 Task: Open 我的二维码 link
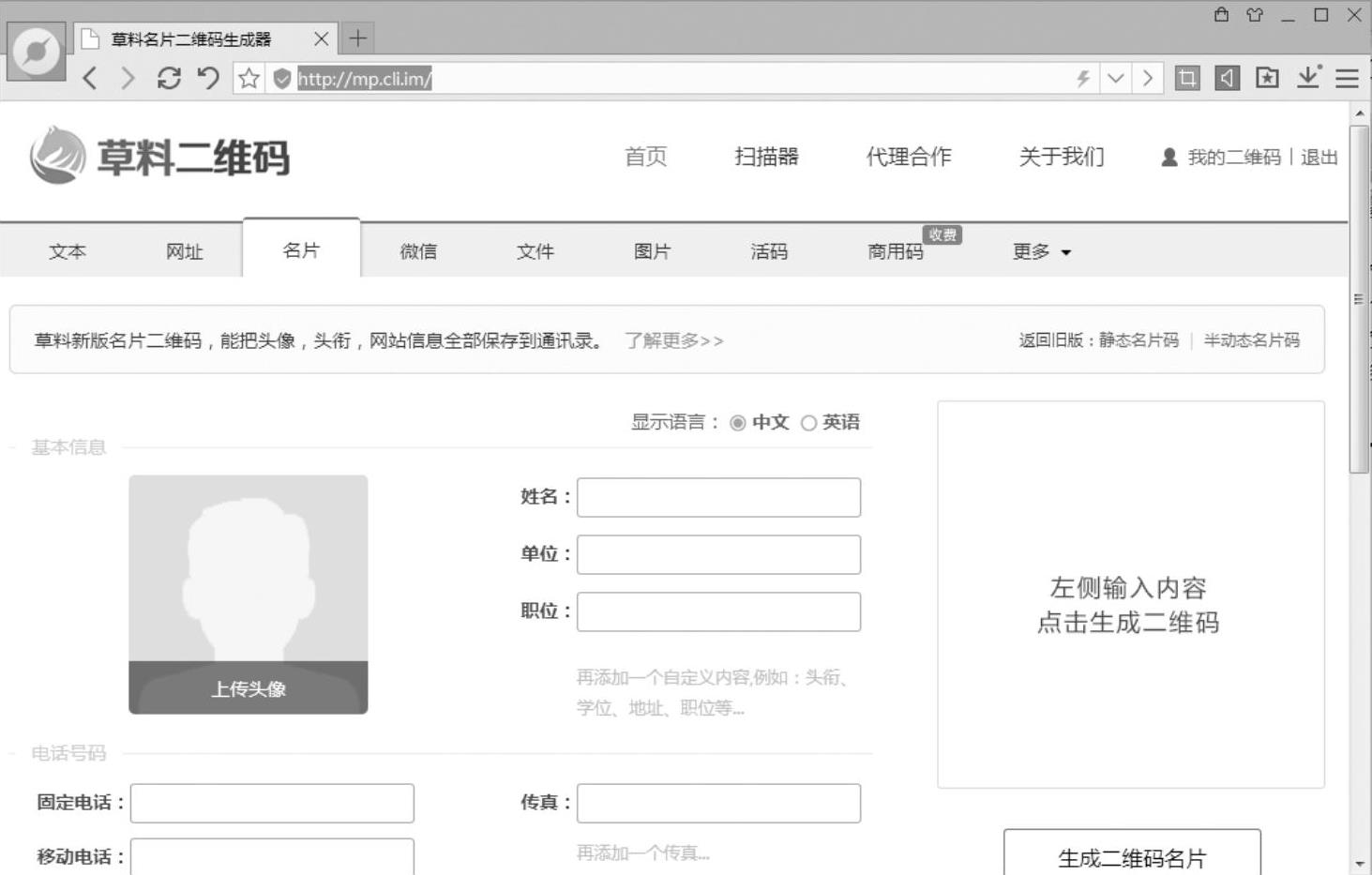click(1234, 158)
